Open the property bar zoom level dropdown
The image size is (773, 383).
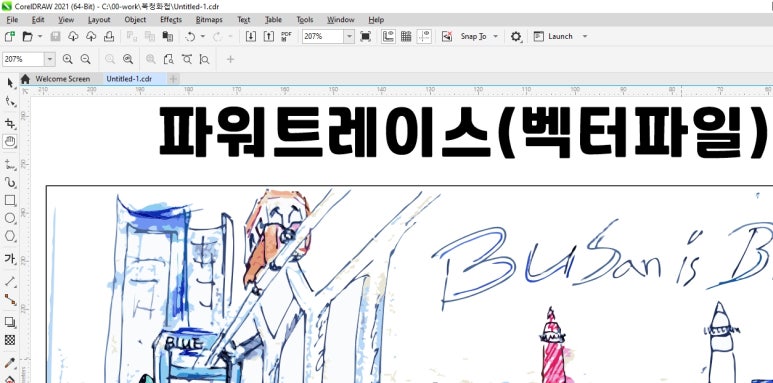pyautogui.click(x=50, y=59)
